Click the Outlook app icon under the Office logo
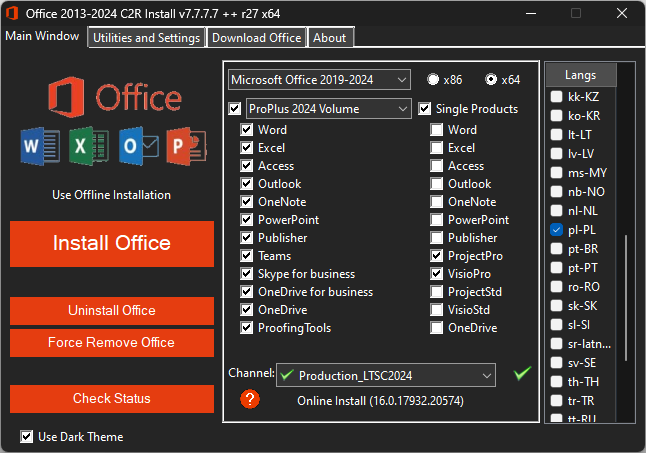 [138, 146]
